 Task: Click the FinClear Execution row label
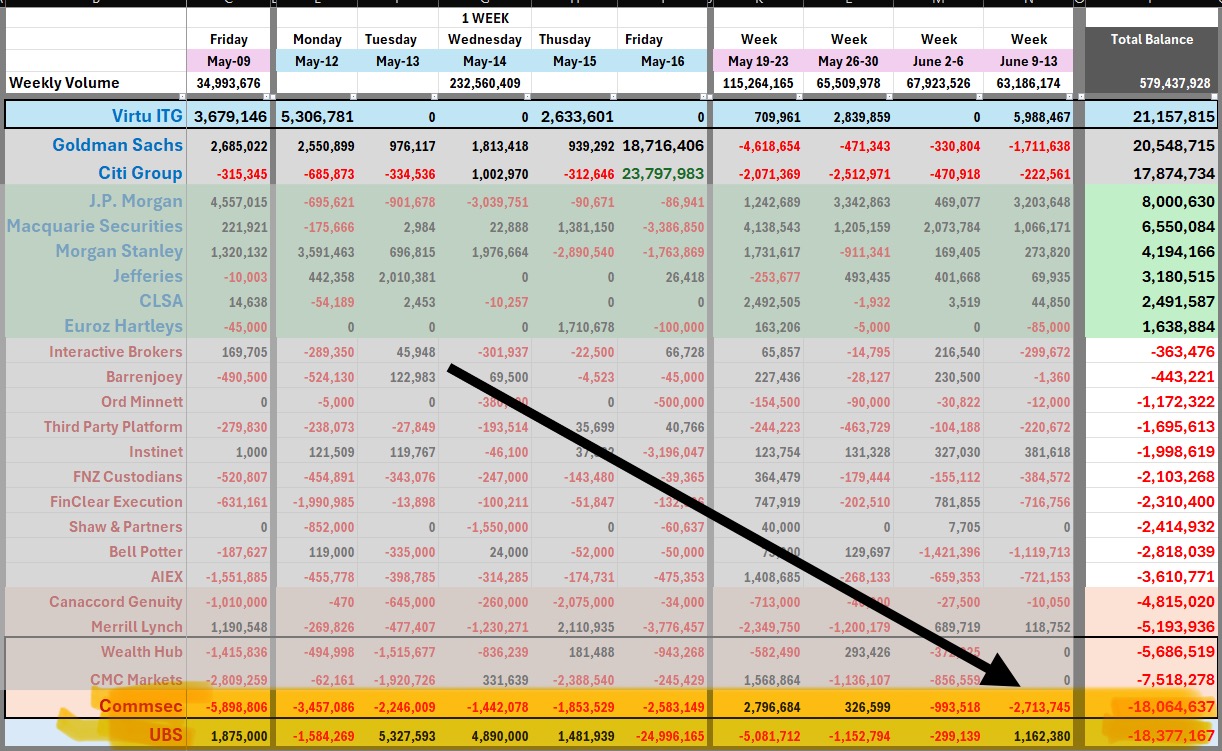coord(117,502)
